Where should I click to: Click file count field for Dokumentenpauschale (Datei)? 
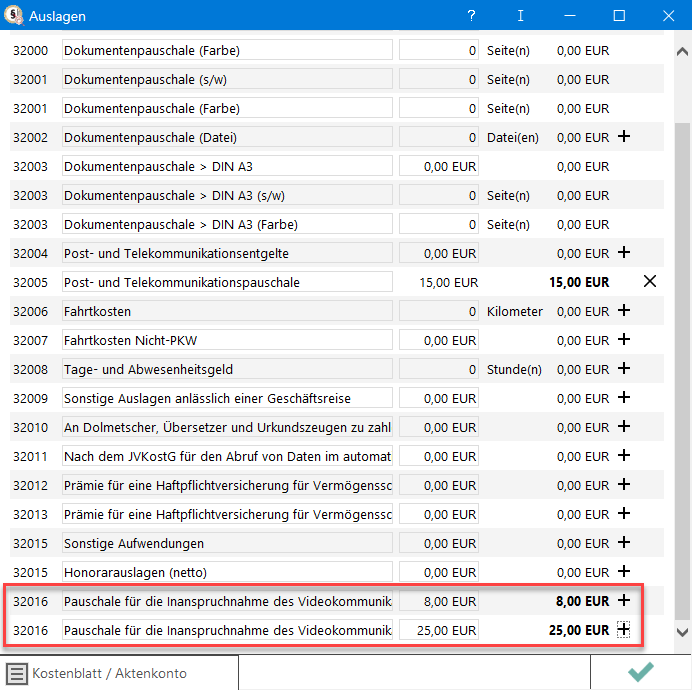coord(439,137)
